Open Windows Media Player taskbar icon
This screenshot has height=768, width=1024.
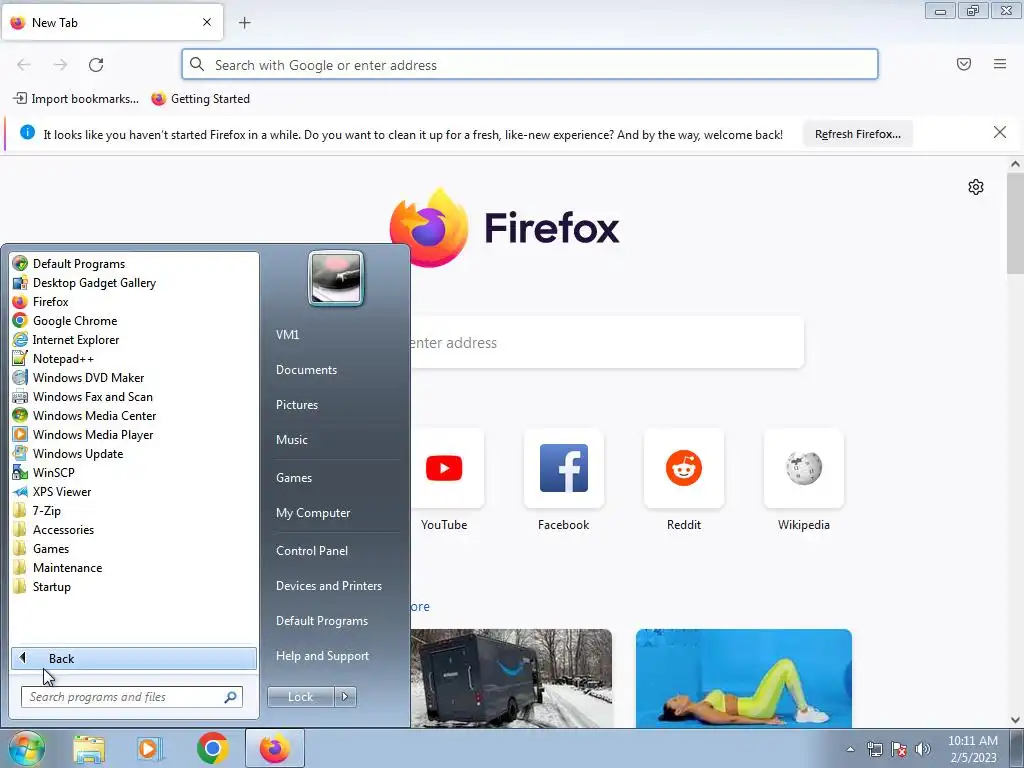point(151,749)
